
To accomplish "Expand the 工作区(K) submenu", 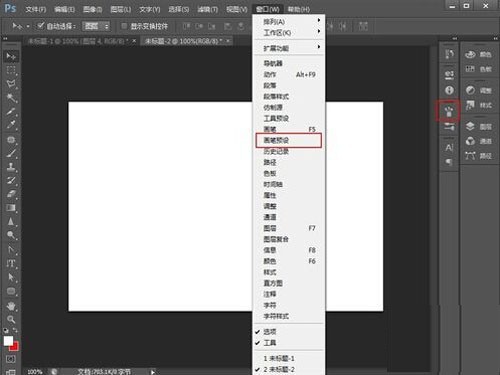I will point(289,33).
